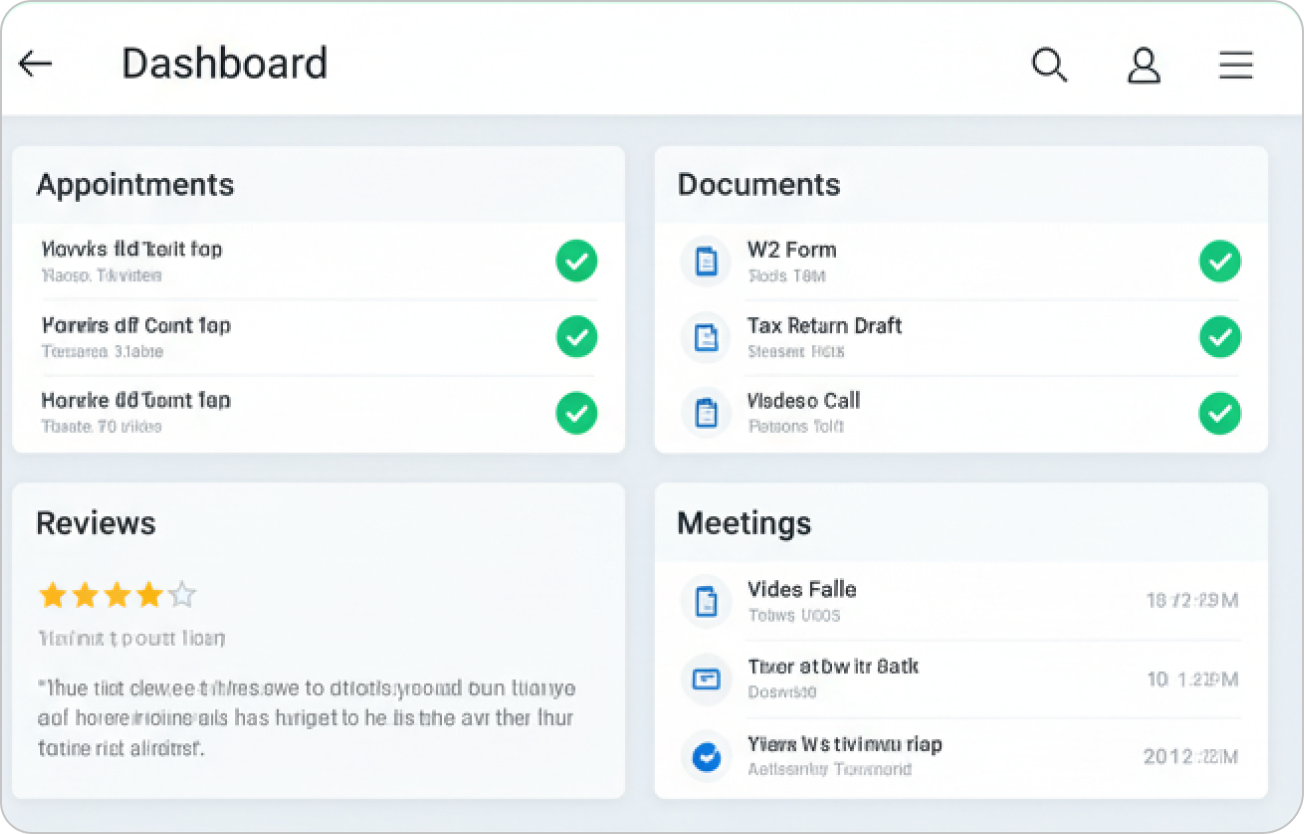Image resolution: width=1304 pixels, height=834 pixels.
Task: Open the hamburger menu
Action: pyautogui.click(x=1236, y=65)
